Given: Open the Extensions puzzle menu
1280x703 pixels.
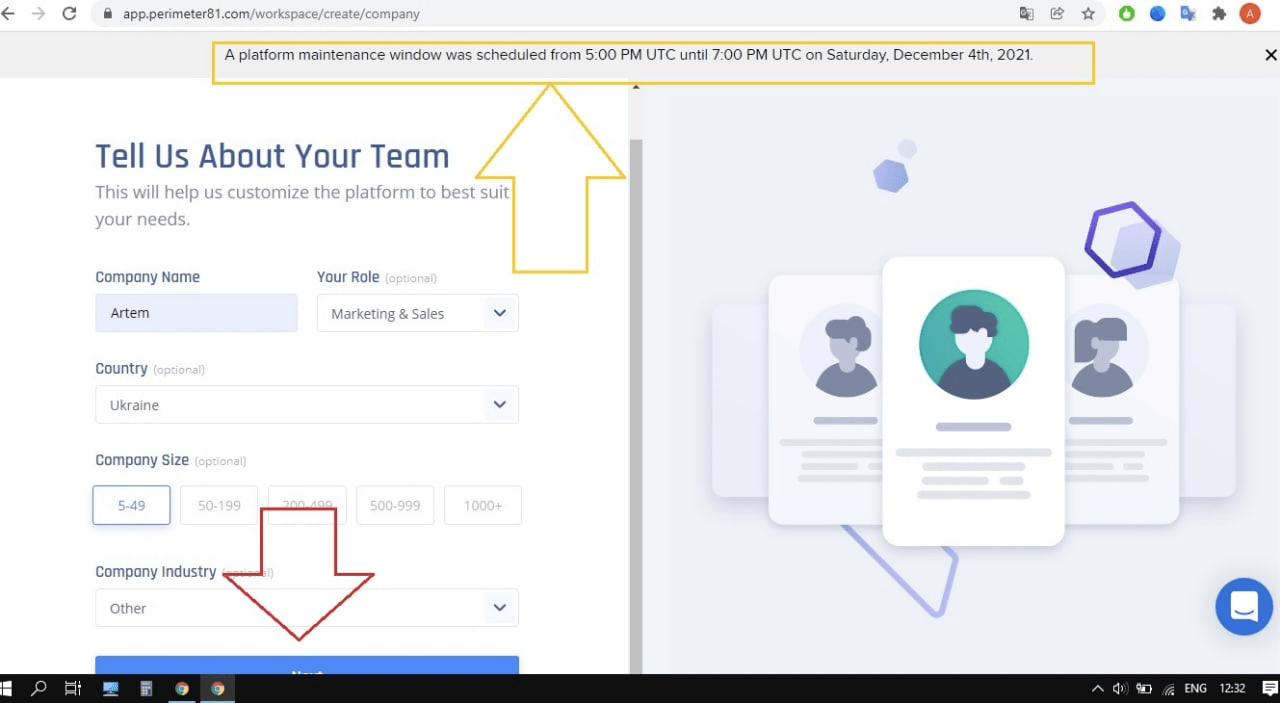Looking at the screenshot, I should pos(1219,14).
